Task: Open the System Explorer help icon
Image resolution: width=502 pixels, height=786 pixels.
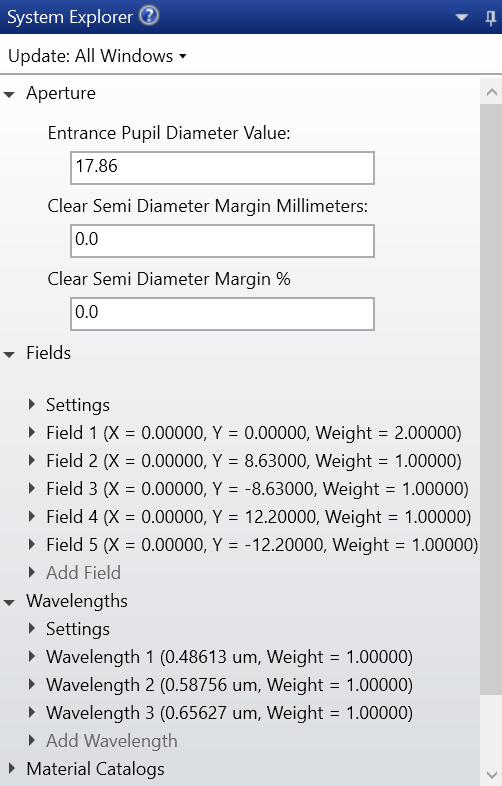Action: 148,16
